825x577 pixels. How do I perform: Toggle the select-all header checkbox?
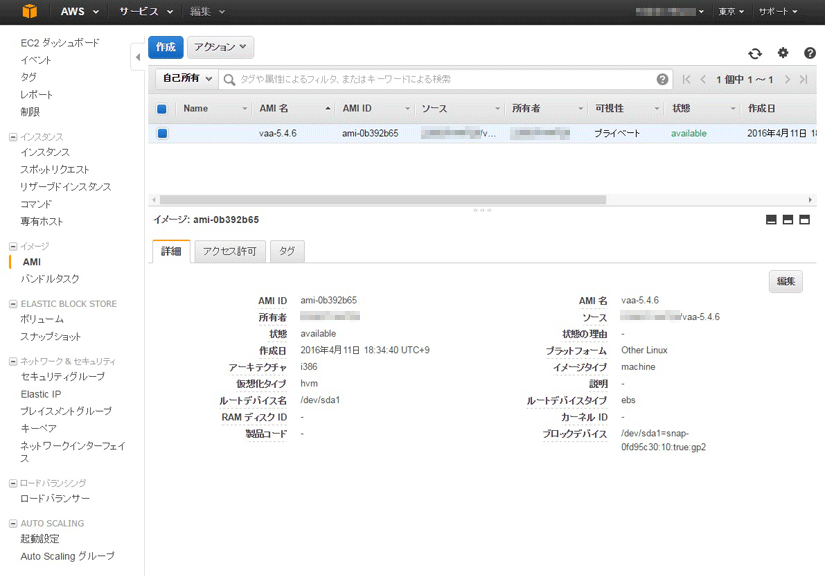coord(162,109)
